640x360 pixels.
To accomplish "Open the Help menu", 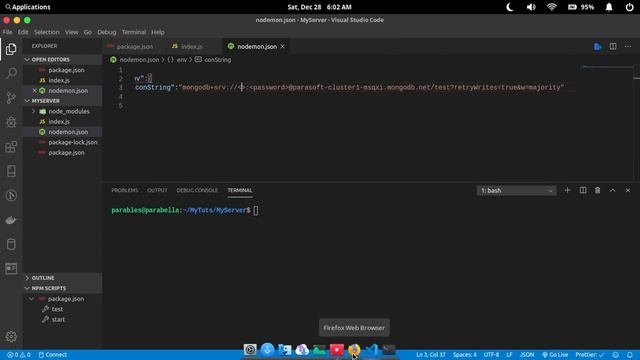I will pos(158,32).
